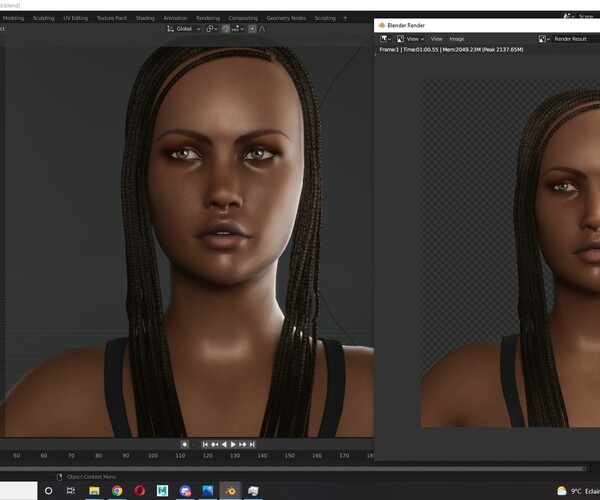Jump to timeline start frame

tap(205, 444)
